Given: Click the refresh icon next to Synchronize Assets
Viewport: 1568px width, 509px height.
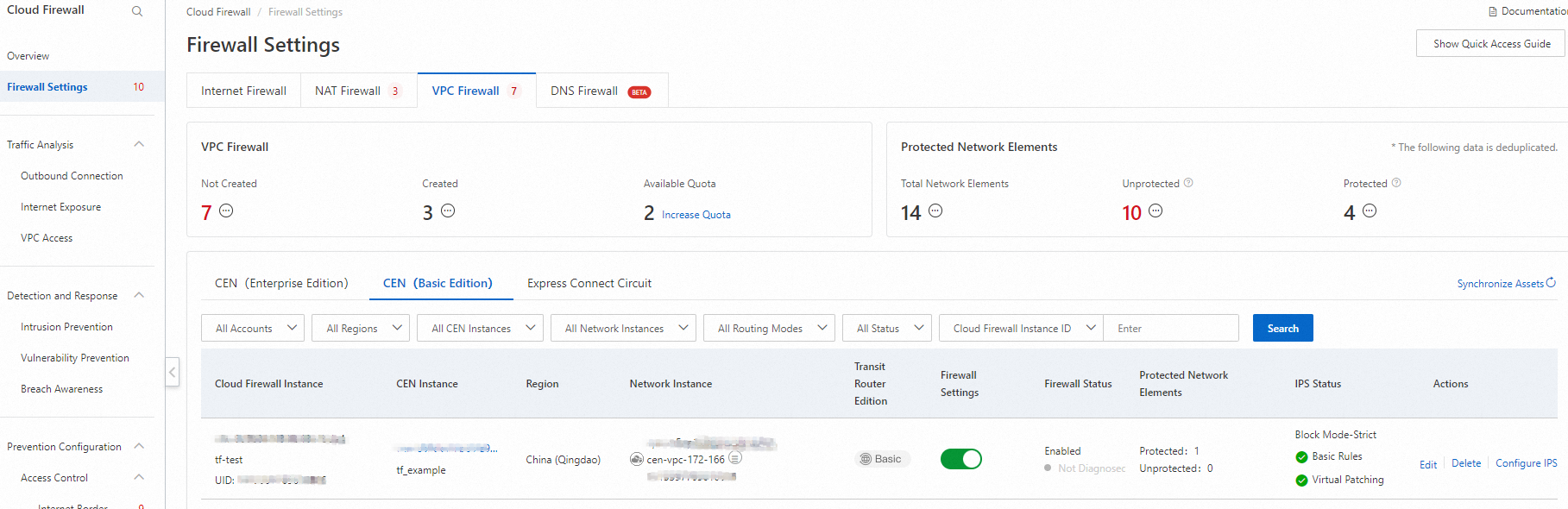Looking at the screenshot, I should click(1551, 282).
